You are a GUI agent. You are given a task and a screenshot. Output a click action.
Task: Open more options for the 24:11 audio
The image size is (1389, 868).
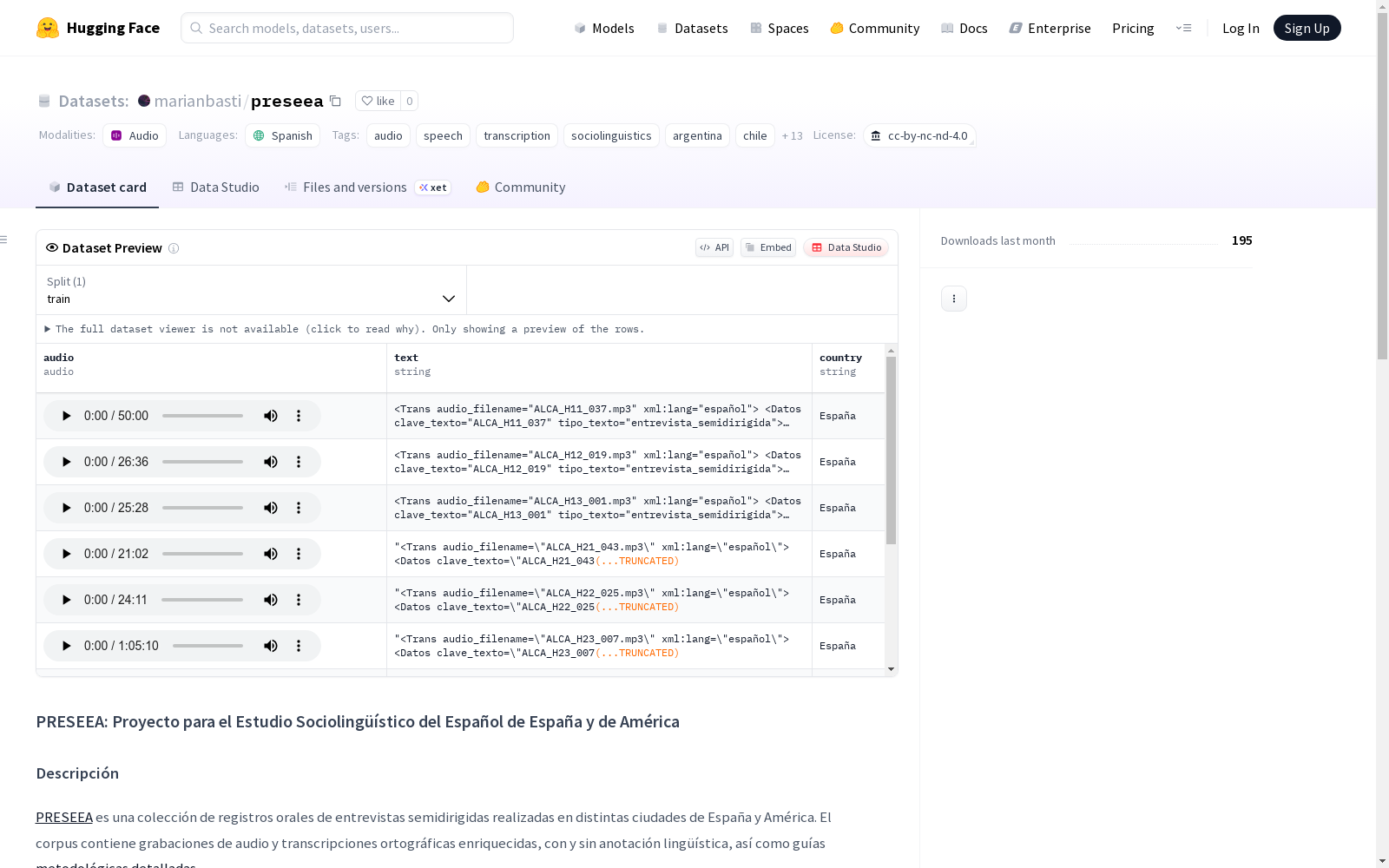(x=299, y=600)
